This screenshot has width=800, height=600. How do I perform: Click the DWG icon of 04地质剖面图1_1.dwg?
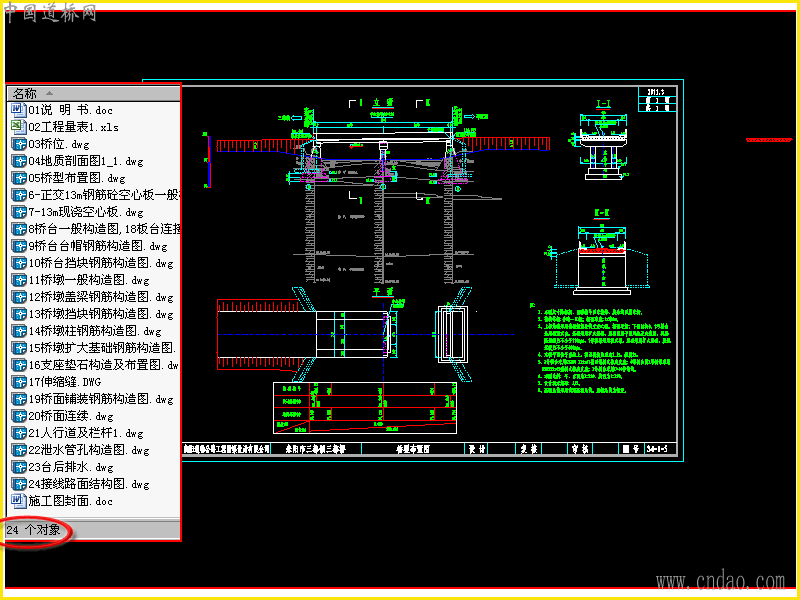pos(19,161)
